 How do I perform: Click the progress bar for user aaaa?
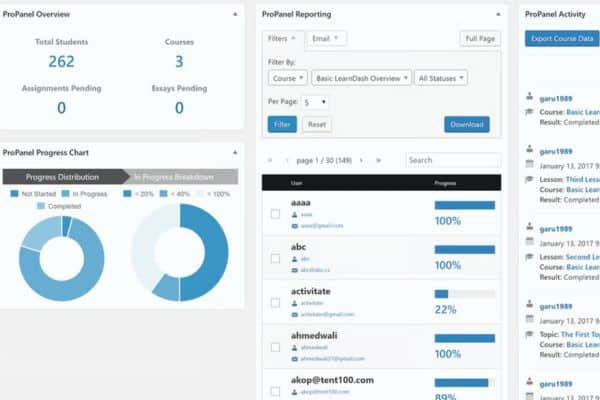(465, 206)
